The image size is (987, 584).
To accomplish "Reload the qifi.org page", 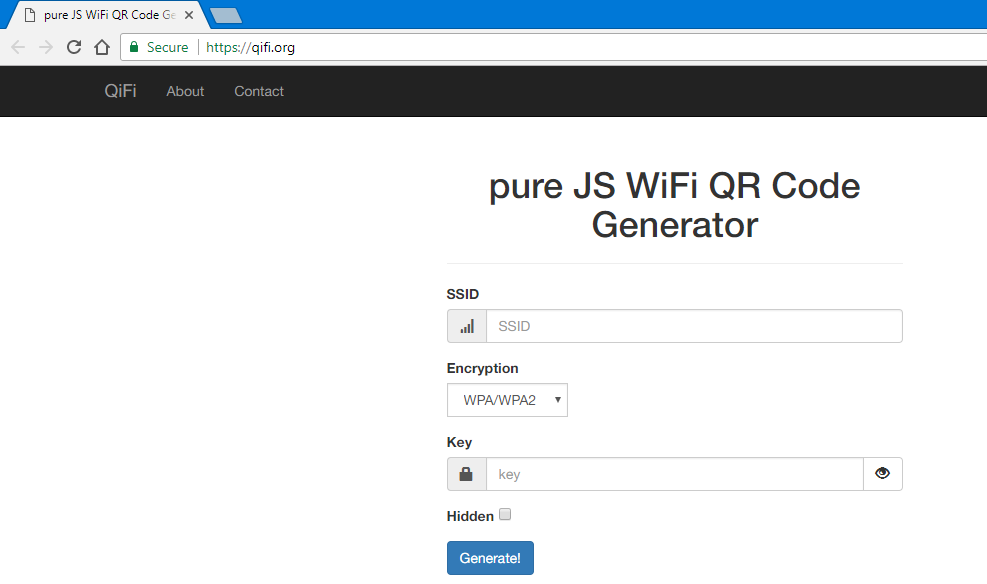I will (x=74, y=47).
